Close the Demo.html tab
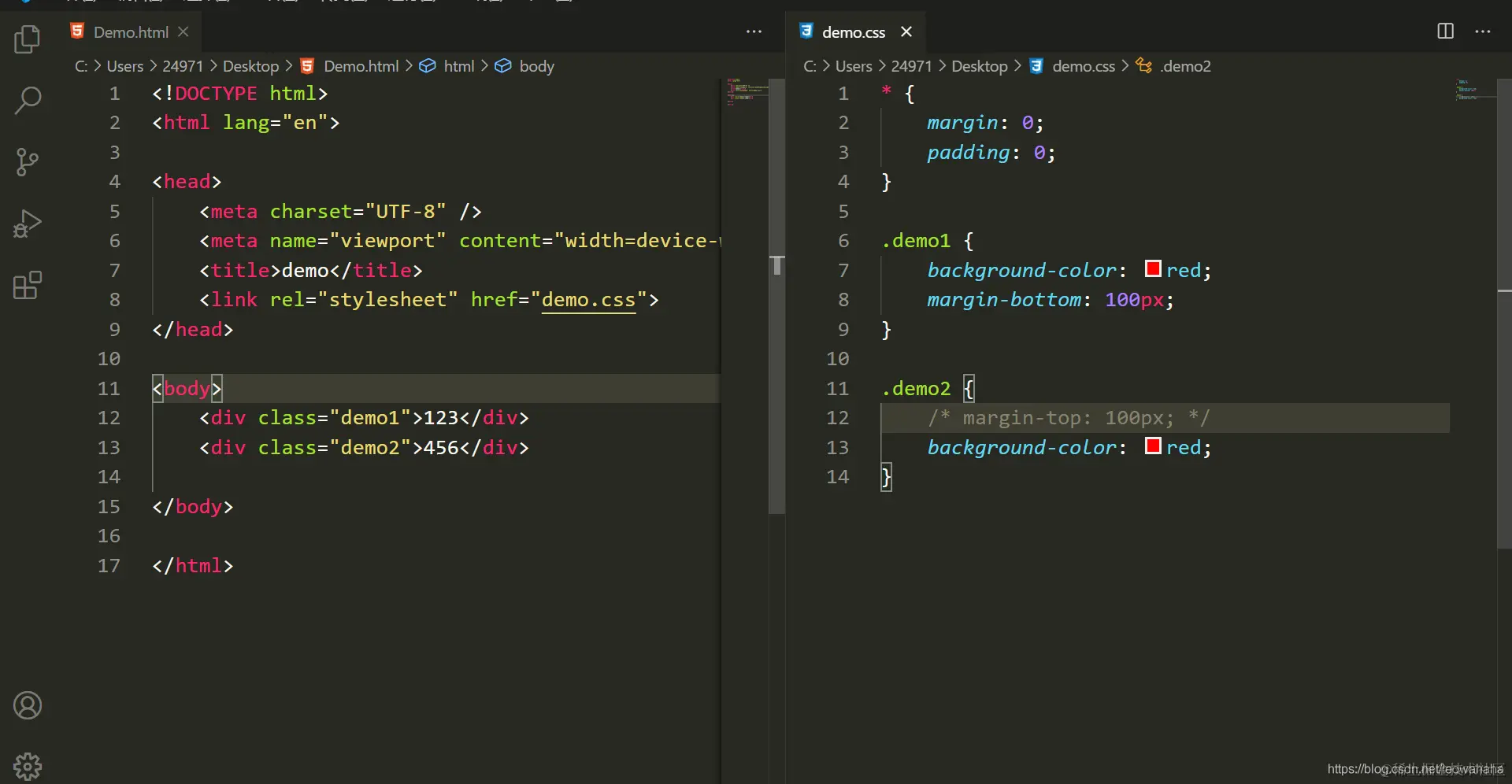Image resolution: width=1512 pixels, height=784 pixels. tap(183, 31)
